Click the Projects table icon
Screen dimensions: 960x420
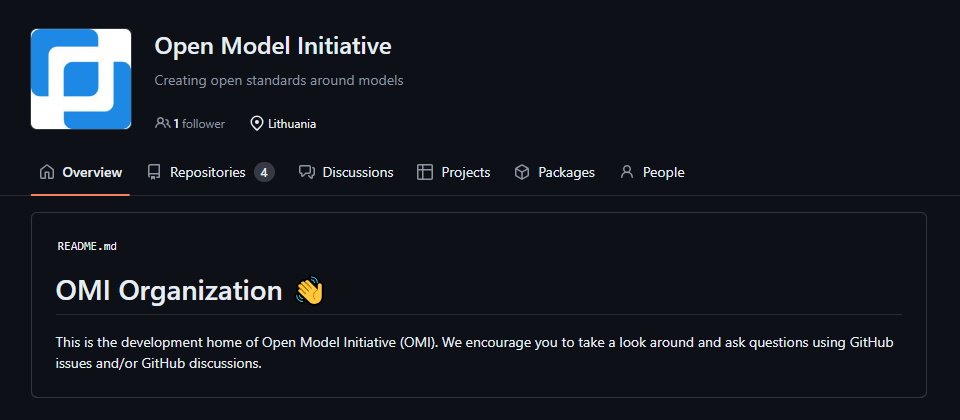[x=425, y=172]
